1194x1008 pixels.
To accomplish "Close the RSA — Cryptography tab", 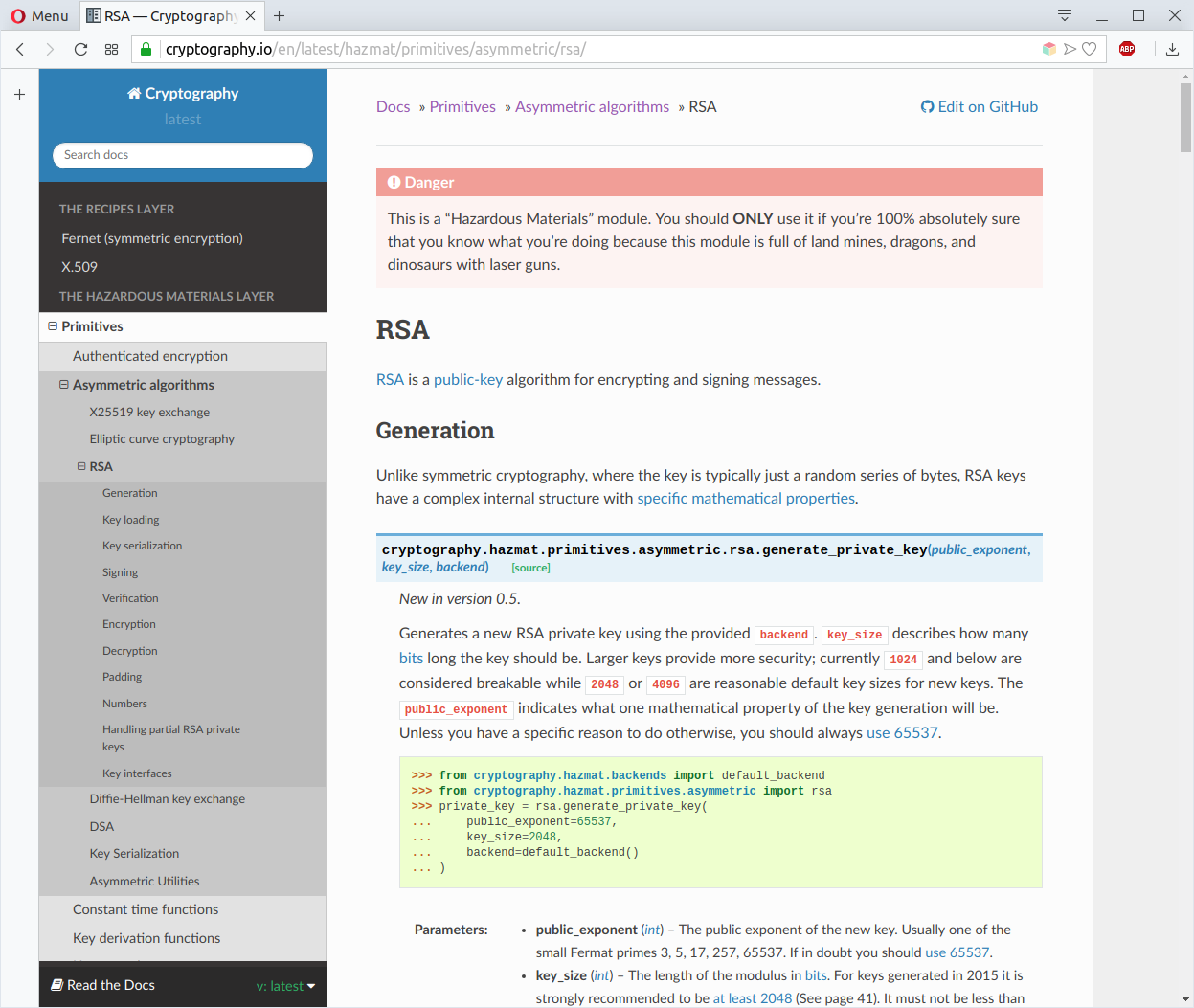I will tap(250, 15).
